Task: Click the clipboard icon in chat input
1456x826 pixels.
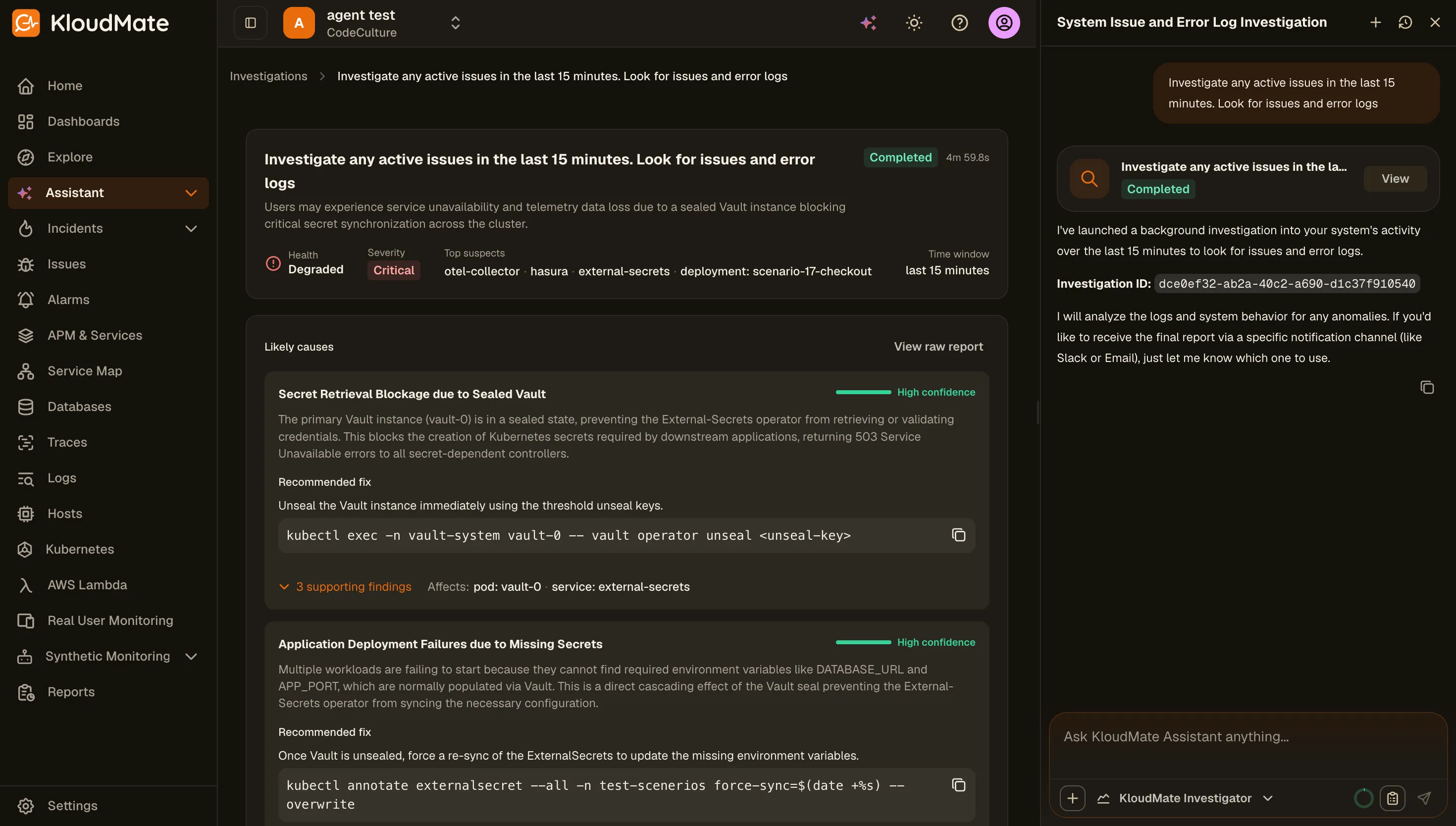Action: [x=1392, y=798]
